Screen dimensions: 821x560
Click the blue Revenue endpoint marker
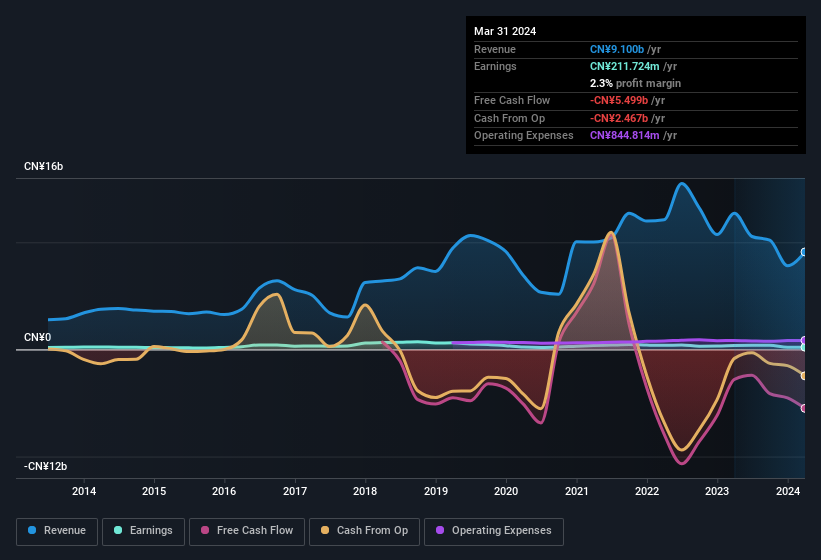(804, 252)
